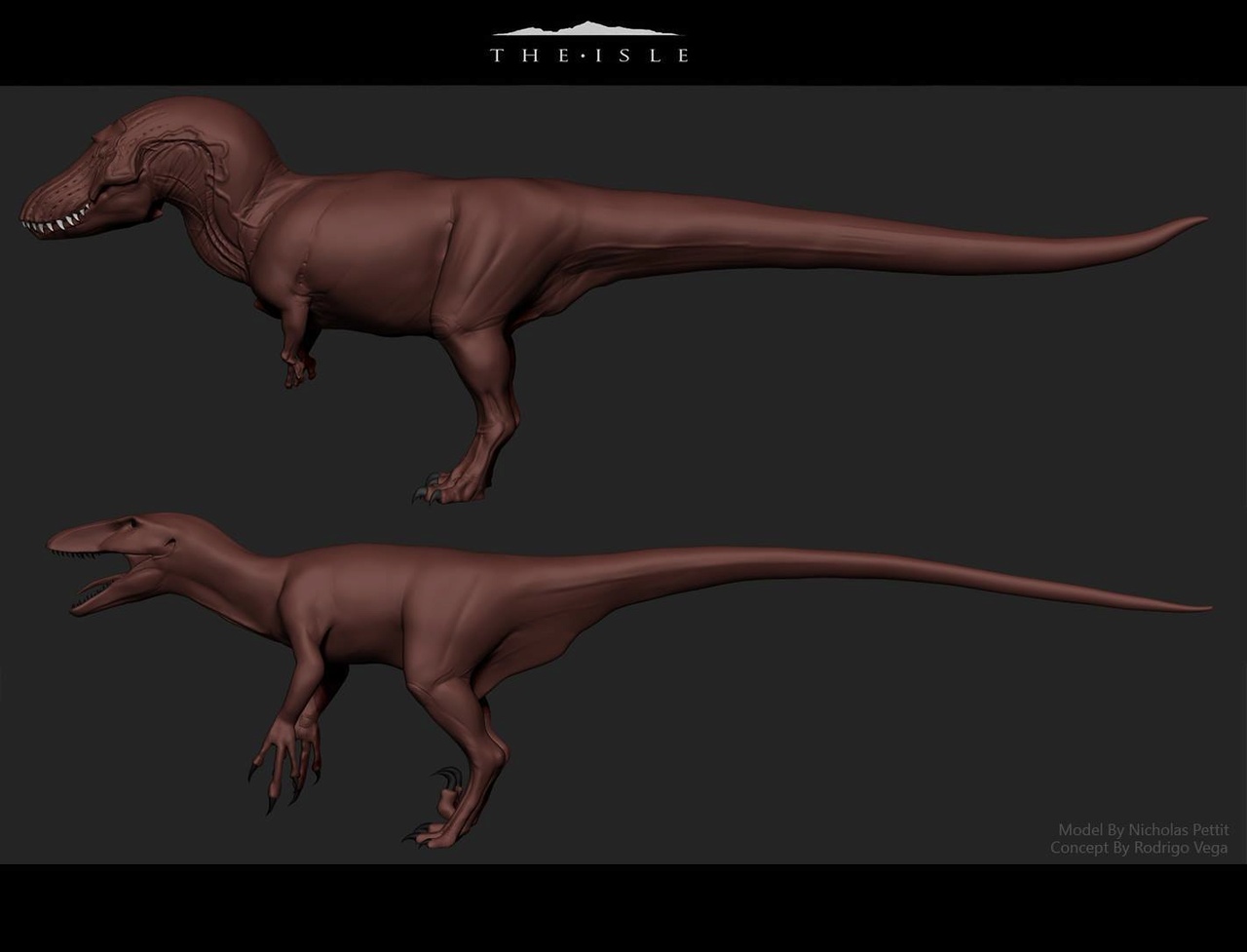This screenshot has width=1247, height=952.
Task: Select the upper tyrannosaur model render
Action: [x=614, y=299]
